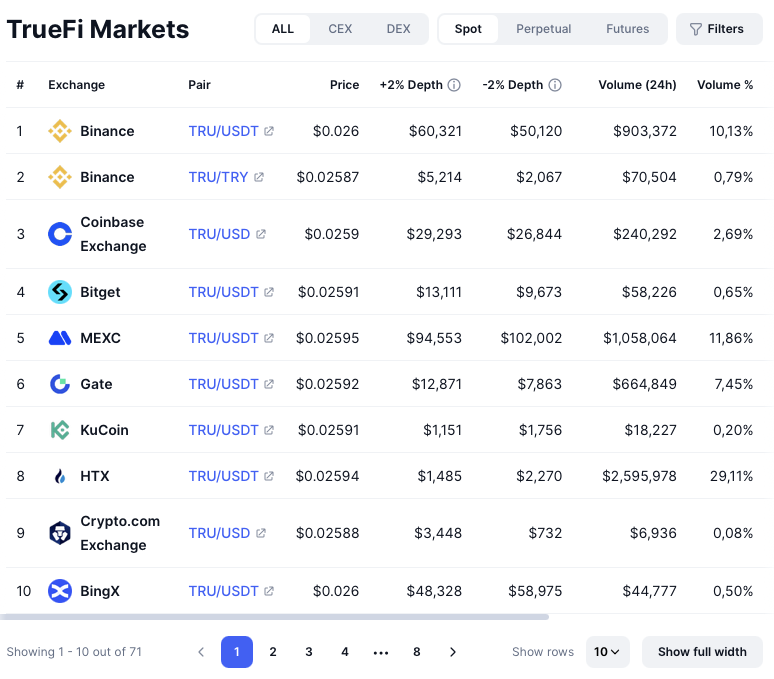Click the external link icon after Gate TRU/USDT
Image resolution: width=774 pixels, height=679 pixels.
[x=269, y=384]
